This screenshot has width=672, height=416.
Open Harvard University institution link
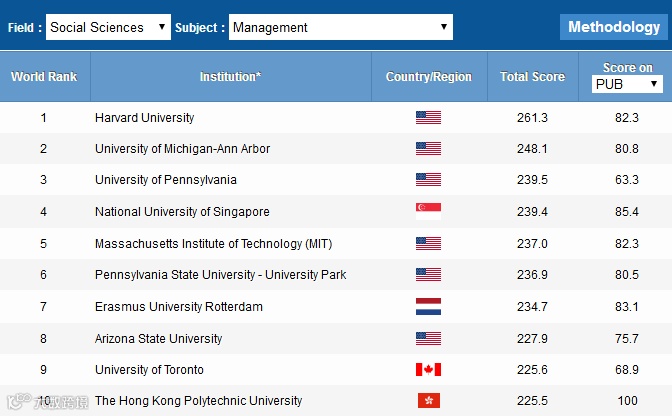144,117
